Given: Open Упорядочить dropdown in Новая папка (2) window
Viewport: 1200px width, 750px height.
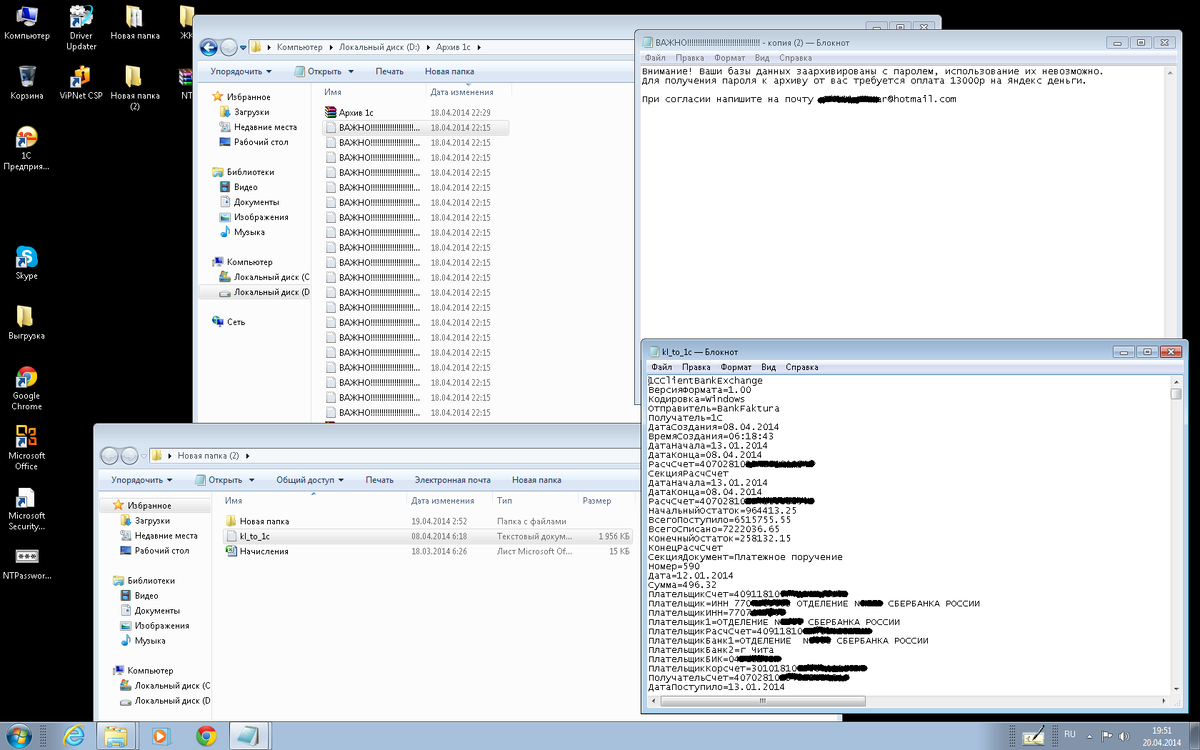Looking at the screenshot, I should 143,480.
